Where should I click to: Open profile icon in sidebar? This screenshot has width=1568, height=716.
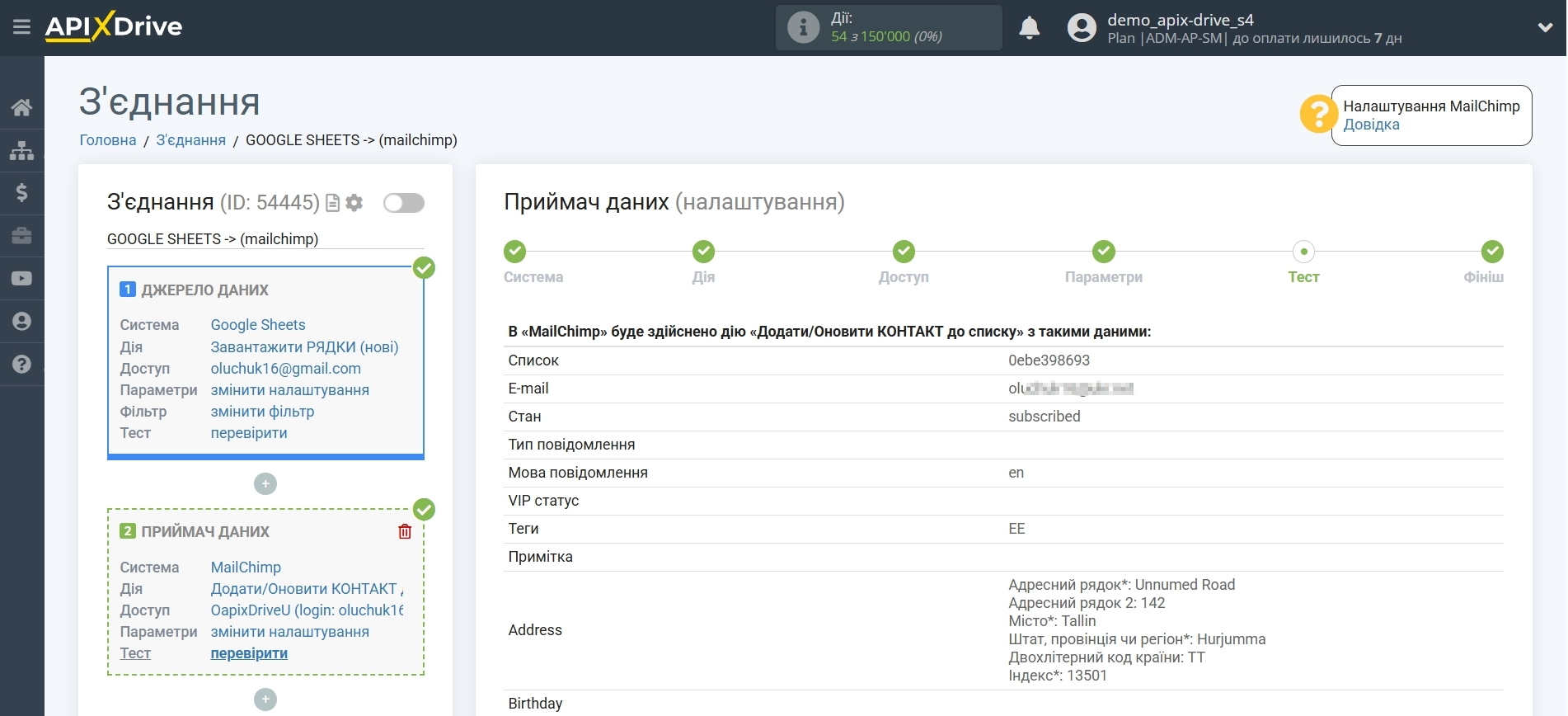point(22,322)
